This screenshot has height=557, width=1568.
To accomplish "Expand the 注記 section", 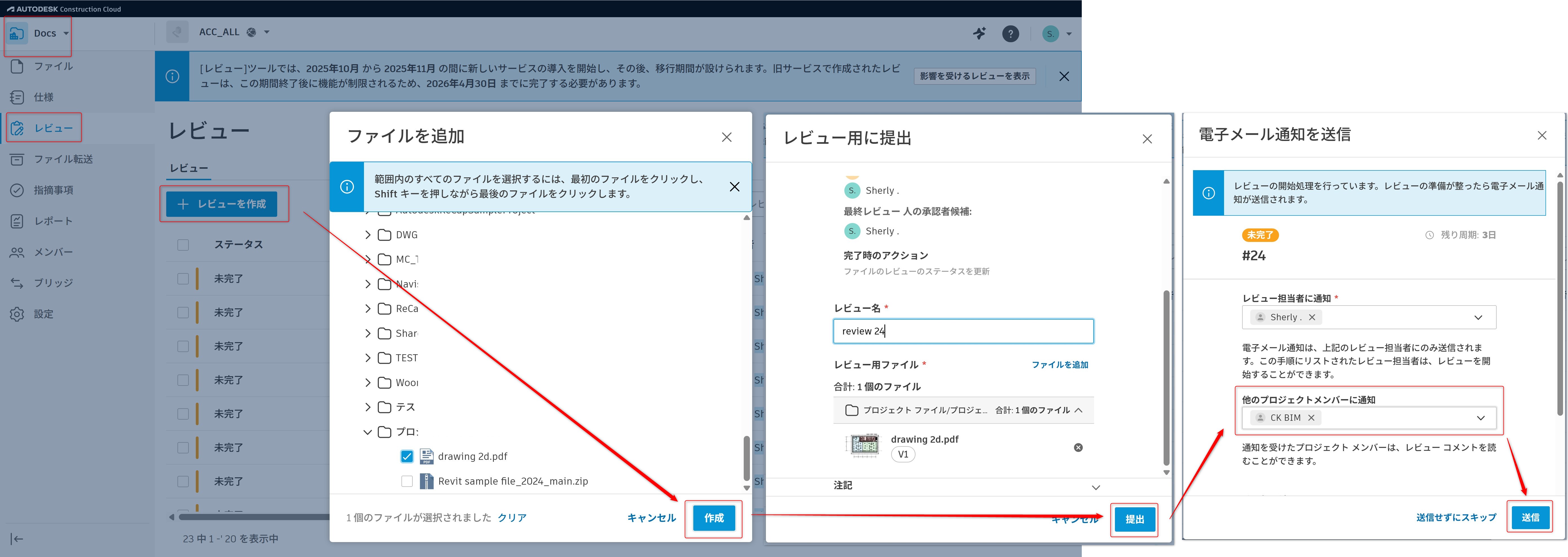I will (x=1096, y=488).
